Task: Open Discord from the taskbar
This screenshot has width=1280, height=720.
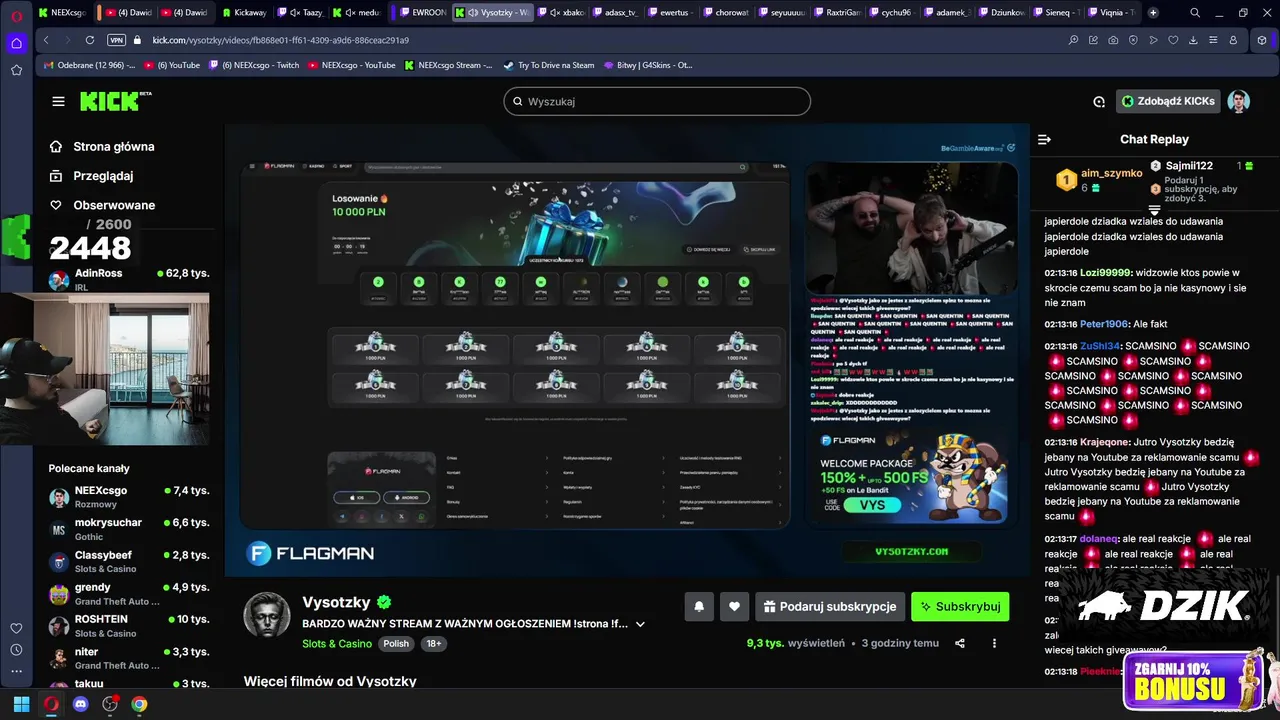Action: 81,704
